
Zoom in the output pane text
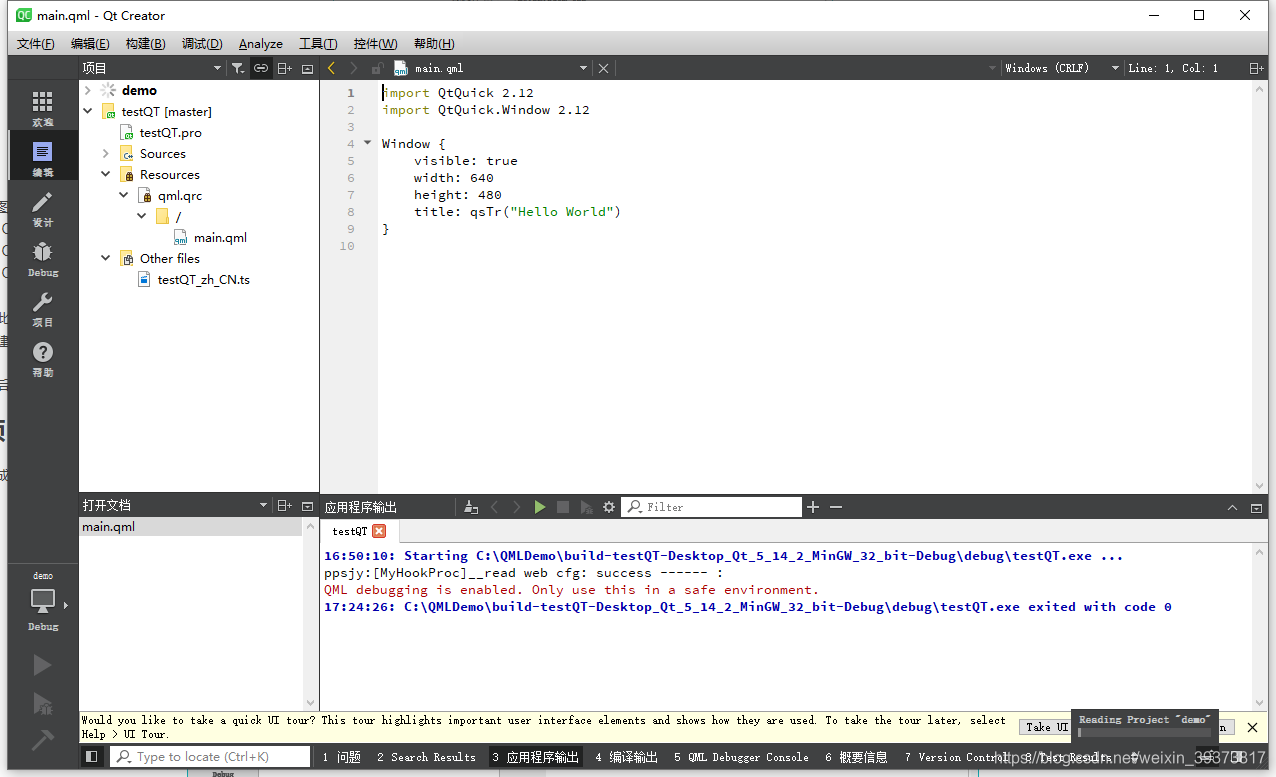click(x=813, y=507)
